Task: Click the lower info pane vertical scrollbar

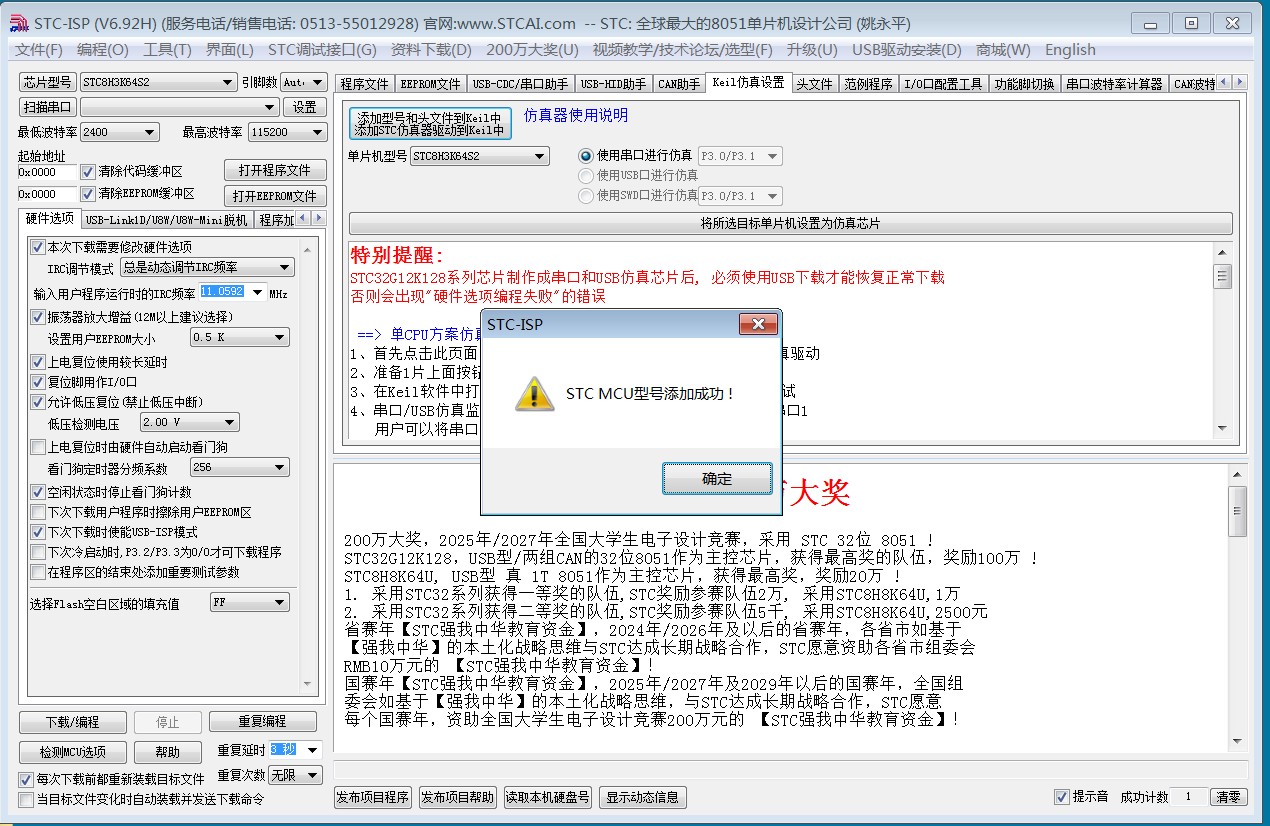Action: point(1238,608)
